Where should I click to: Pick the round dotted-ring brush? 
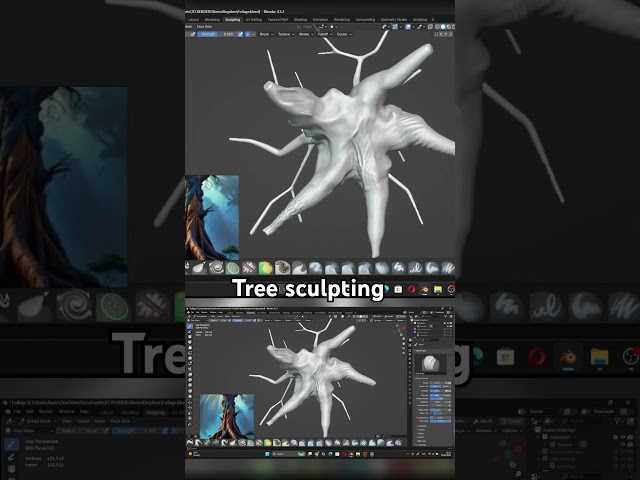click(x=282, y=268)
